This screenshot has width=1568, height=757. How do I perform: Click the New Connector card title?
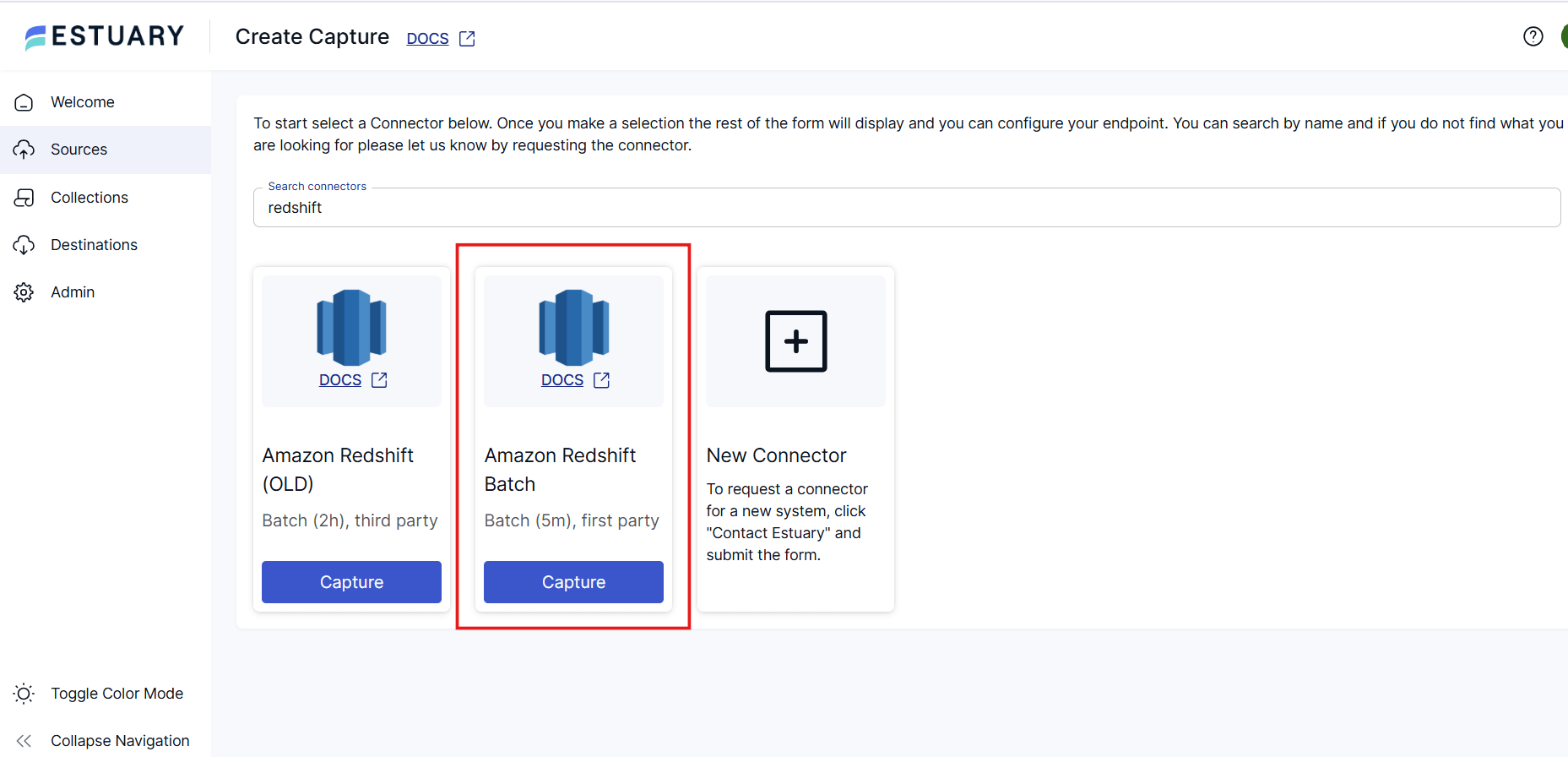[x=776, y=455]
